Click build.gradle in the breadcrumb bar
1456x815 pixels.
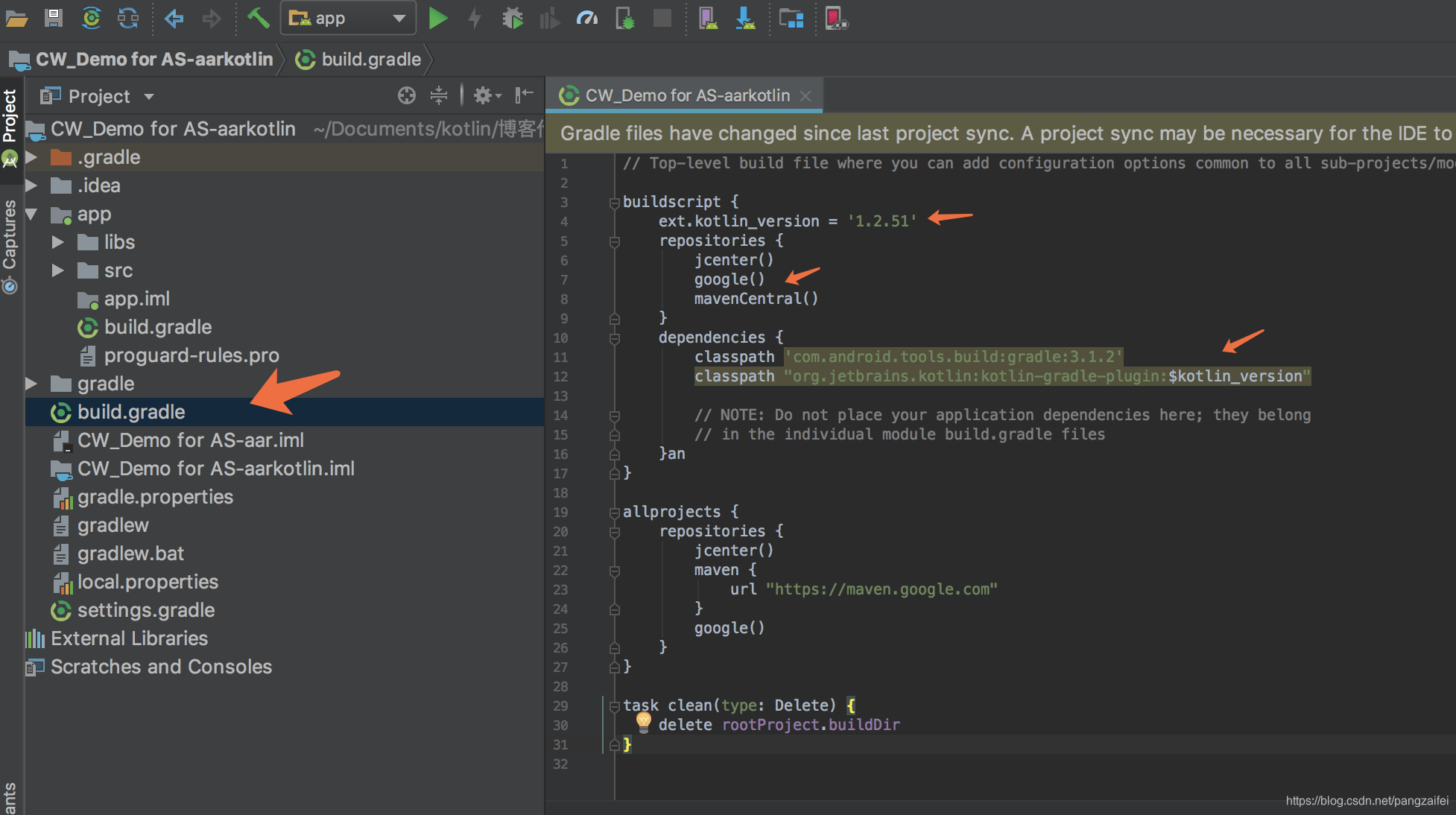[370, 60]
